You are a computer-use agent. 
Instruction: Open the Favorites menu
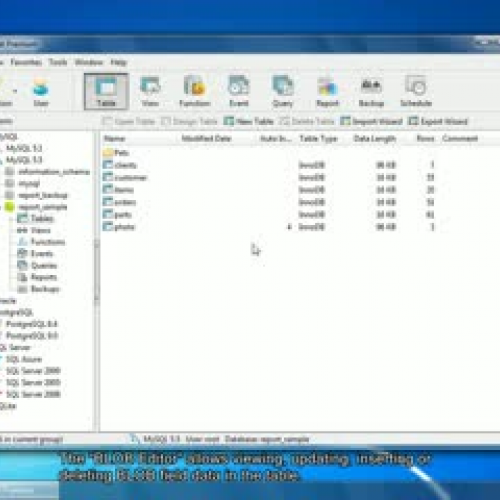(26, 62)
